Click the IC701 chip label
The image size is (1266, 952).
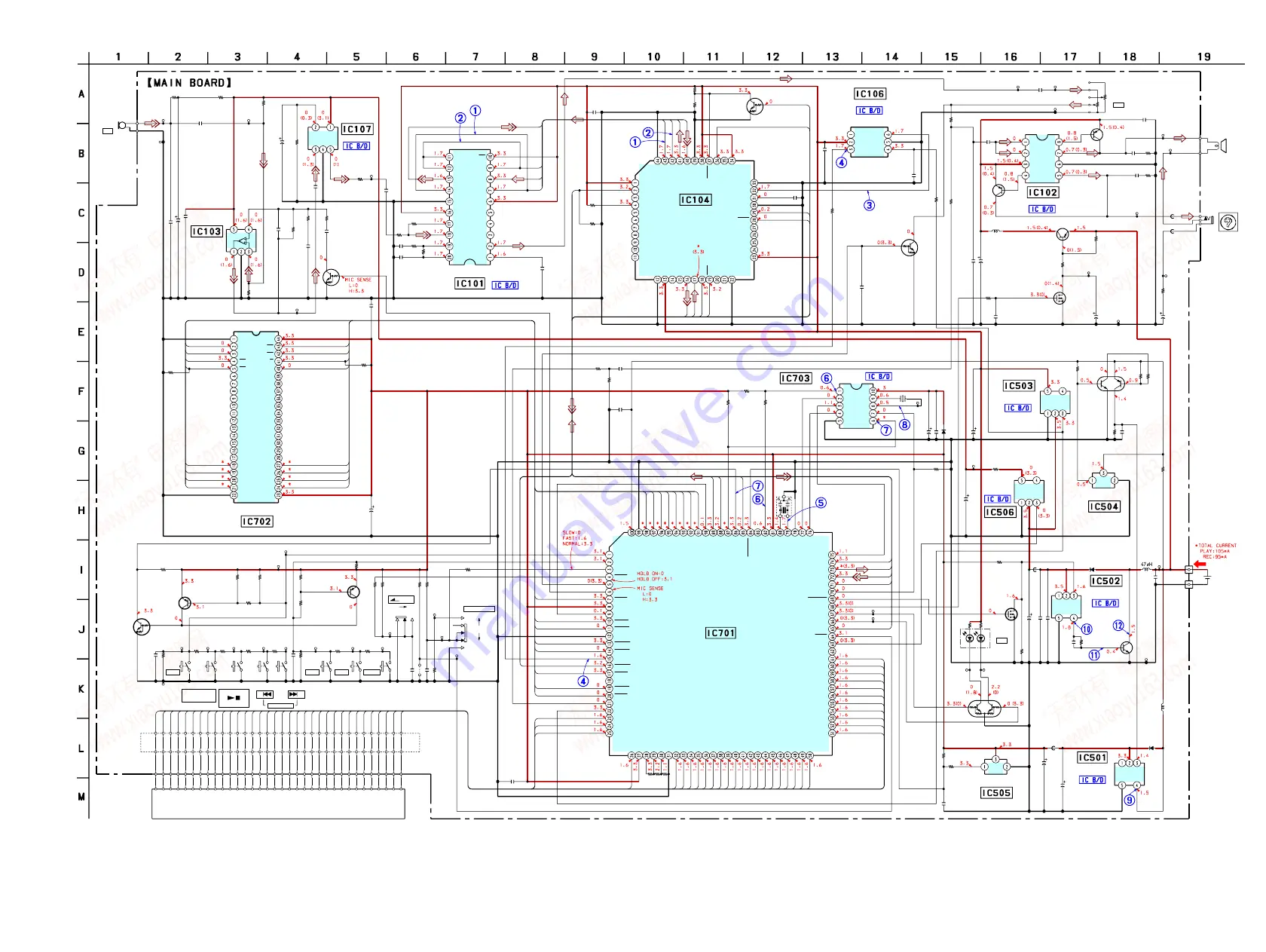(720, 633)
